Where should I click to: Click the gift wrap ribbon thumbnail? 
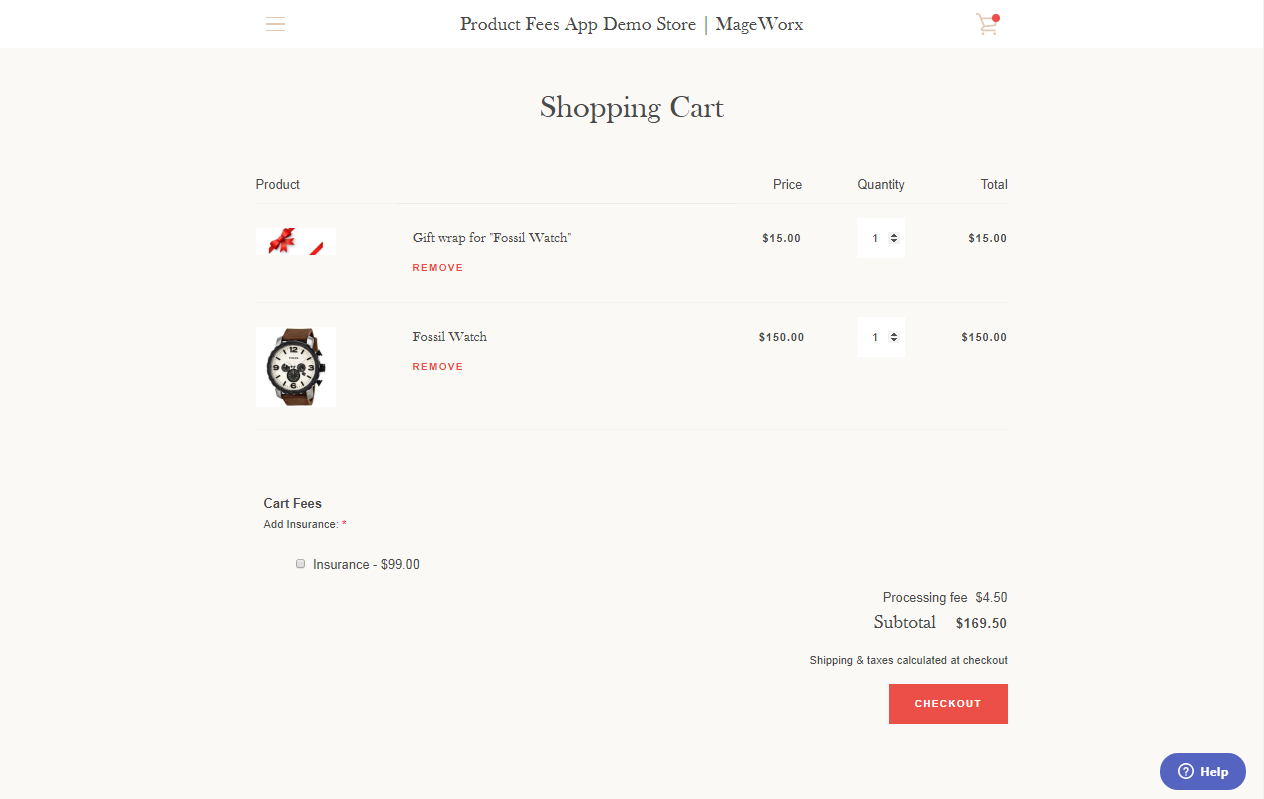tap(296, 241)
